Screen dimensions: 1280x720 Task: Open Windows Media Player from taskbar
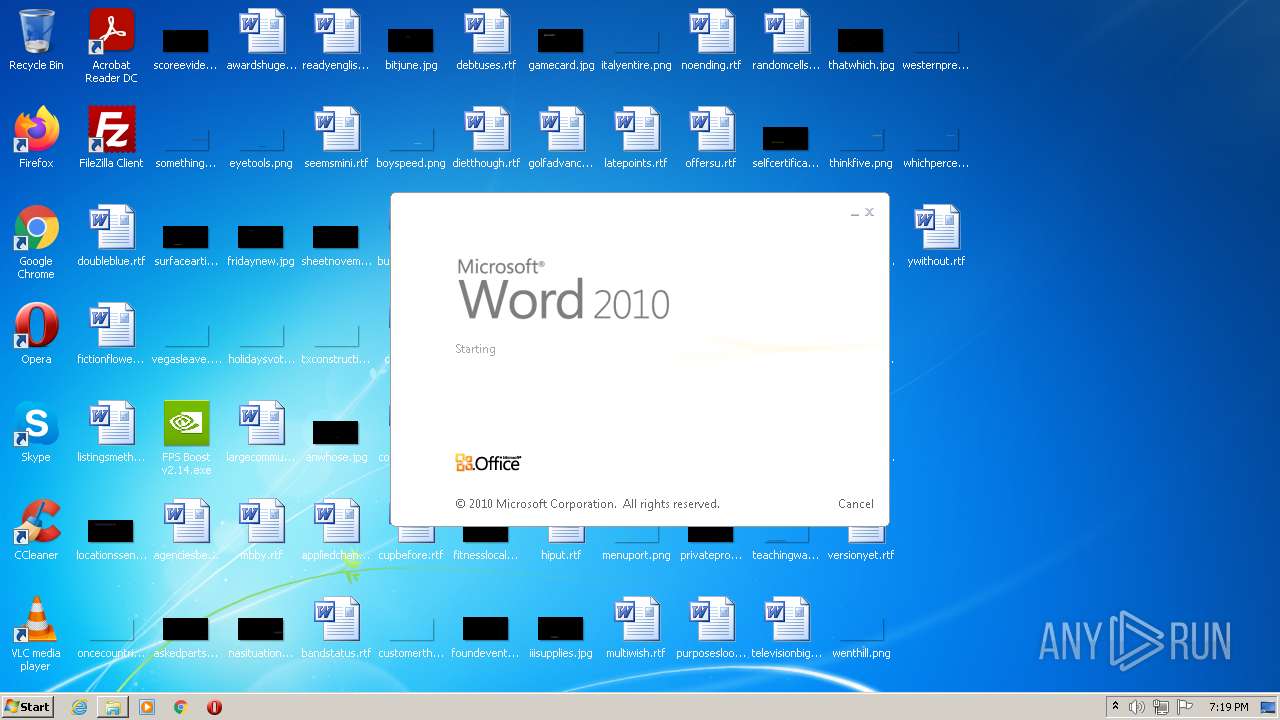pos(147,707)
